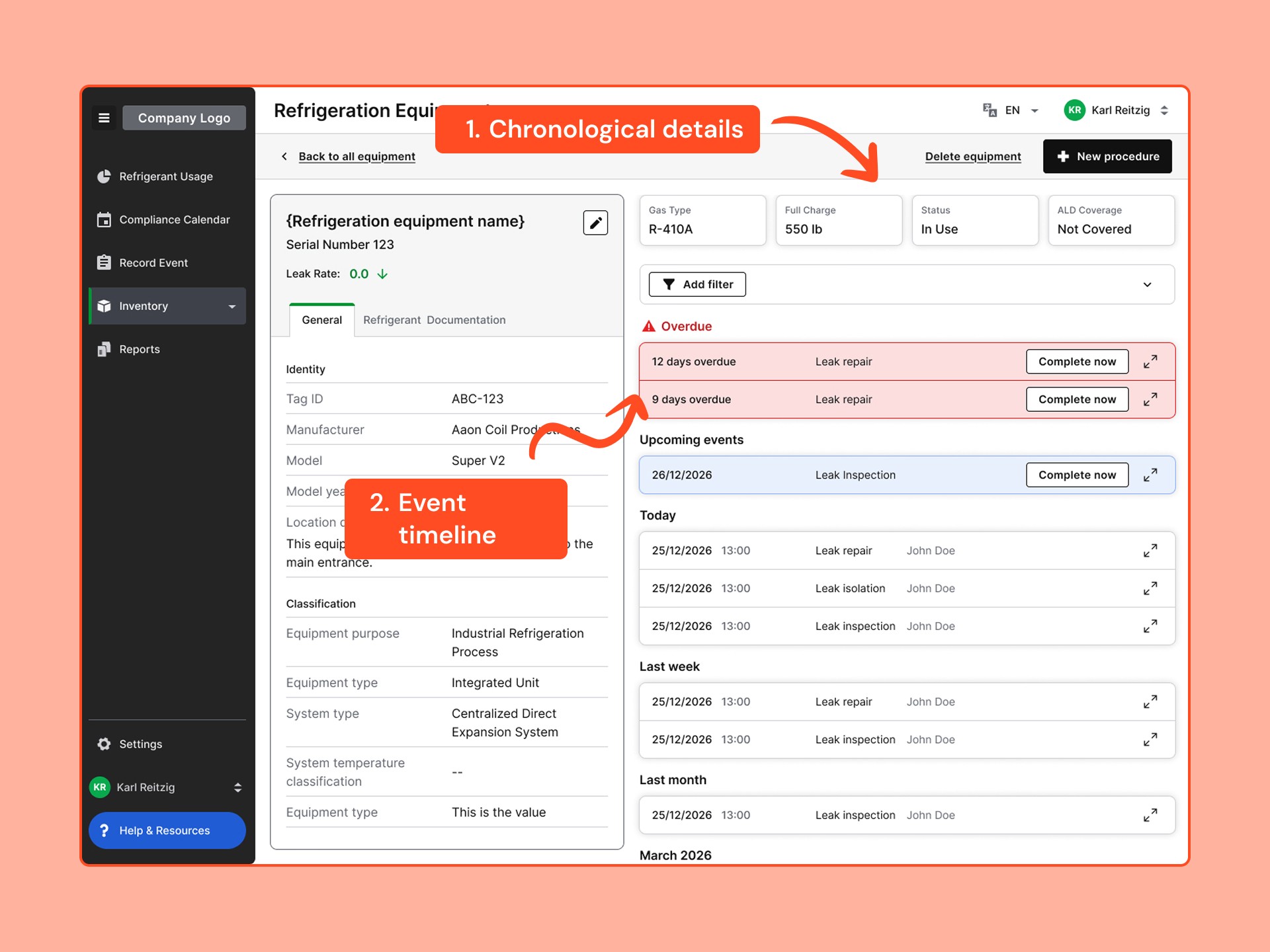Screen dimensions: 1270x952
Task: Open Refrigerant Usage from sidebar
Action: click(165, 177)
